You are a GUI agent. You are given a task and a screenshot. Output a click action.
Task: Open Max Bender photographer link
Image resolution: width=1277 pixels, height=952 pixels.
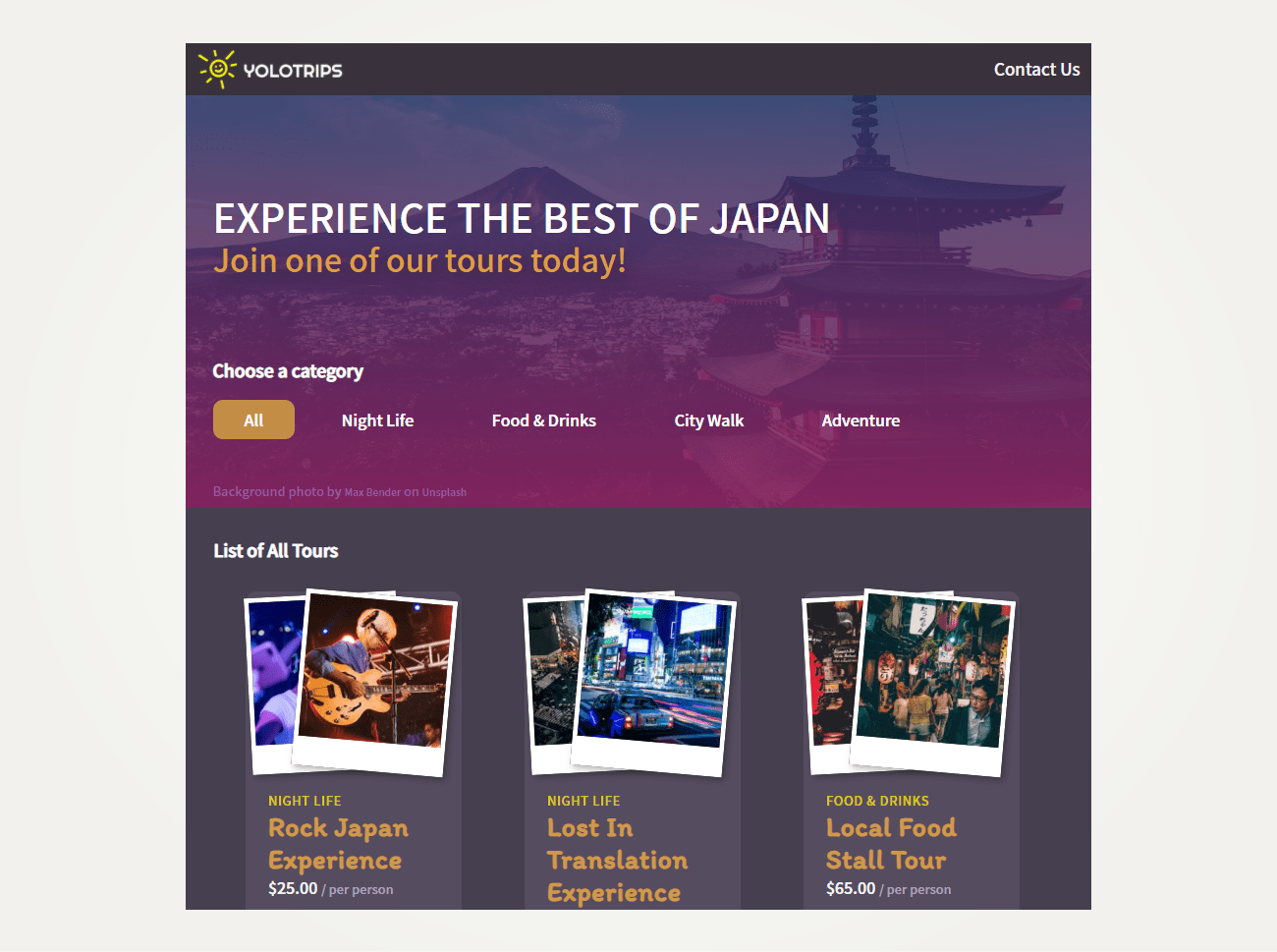(372, 492)
